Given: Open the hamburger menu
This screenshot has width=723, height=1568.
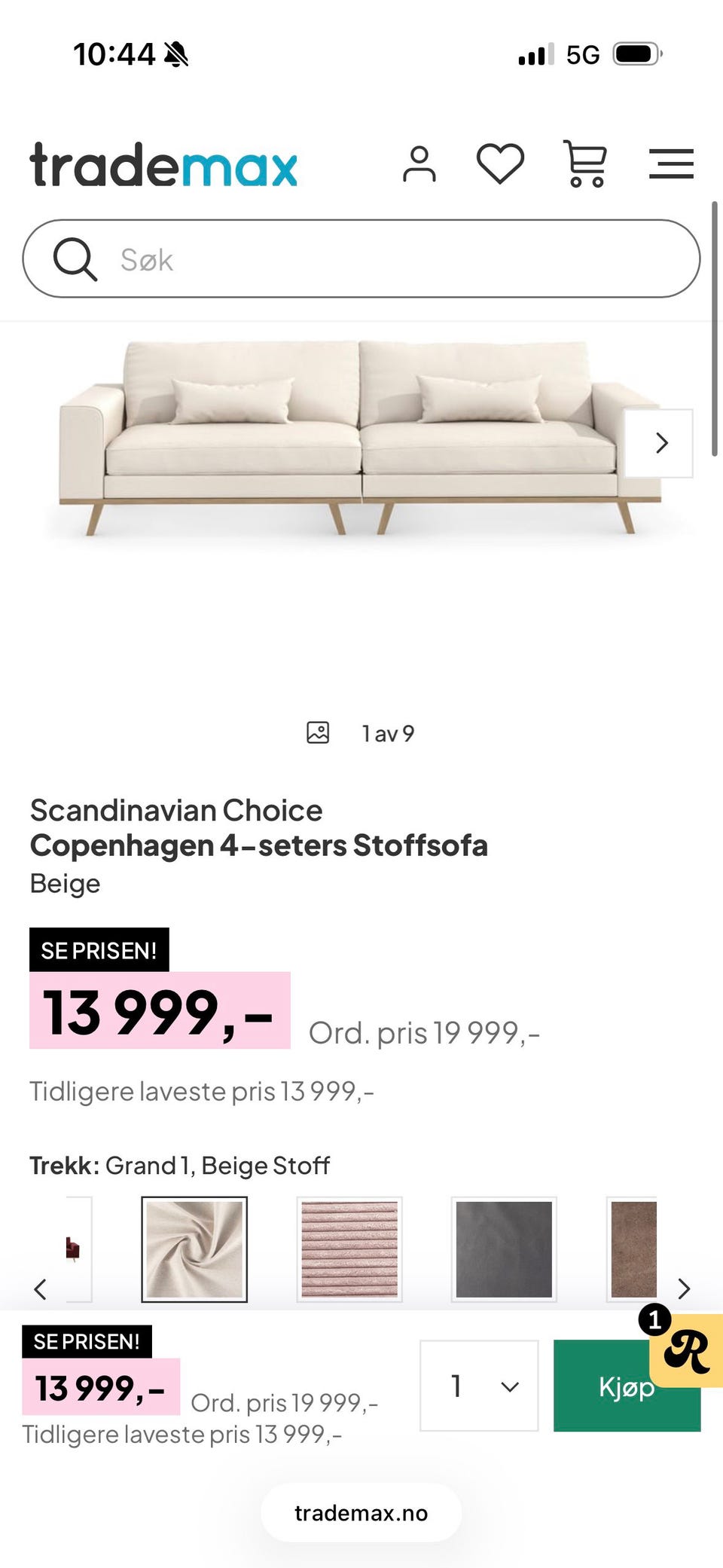Looking at the screenshot, I should click(x=671, y=164).
